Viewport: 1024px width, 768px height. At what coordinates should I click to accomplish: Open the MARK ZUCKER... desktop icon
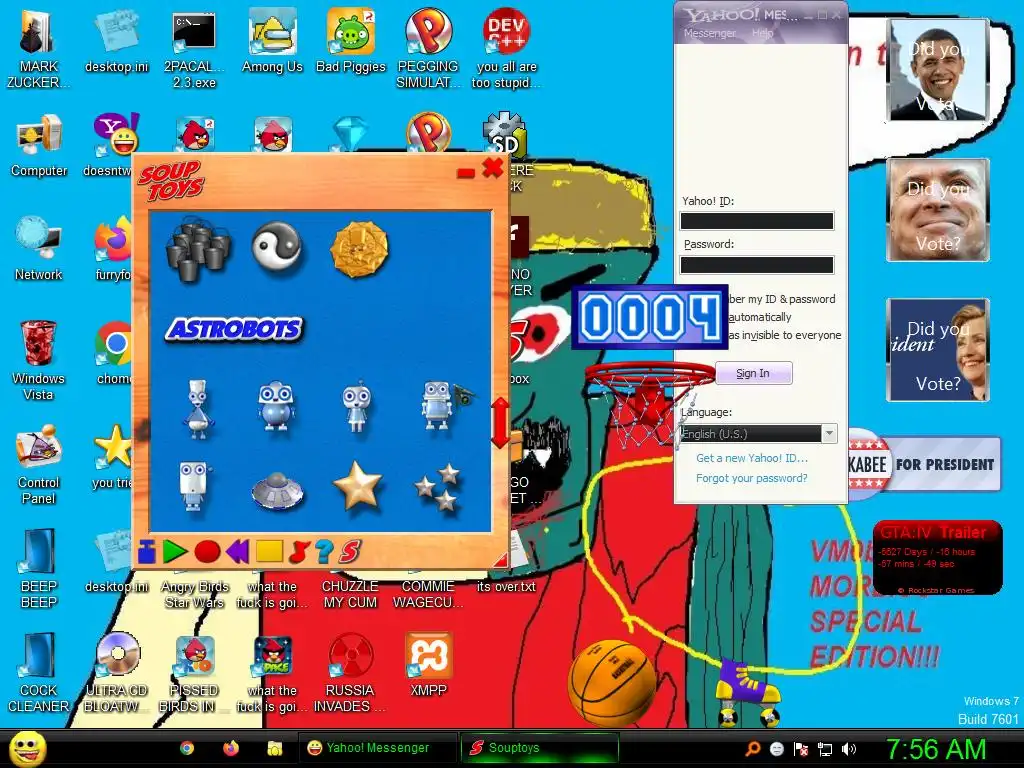[x=38, y=50]
